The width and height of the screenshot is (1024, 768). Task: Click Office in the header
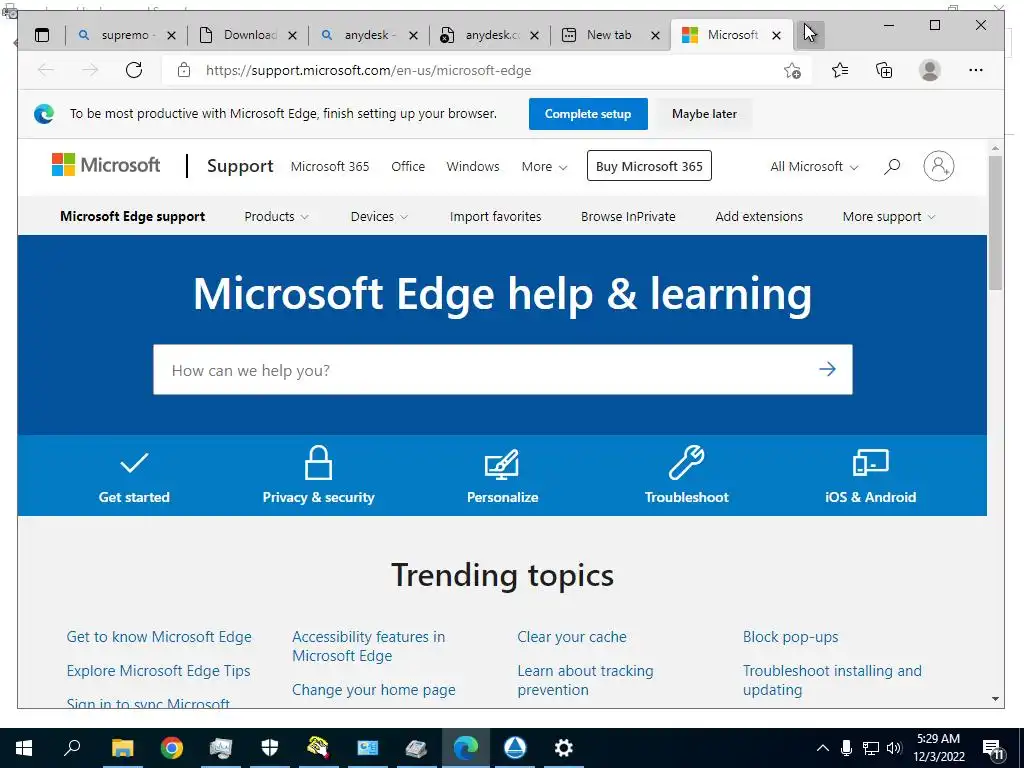tap(408, 167)
